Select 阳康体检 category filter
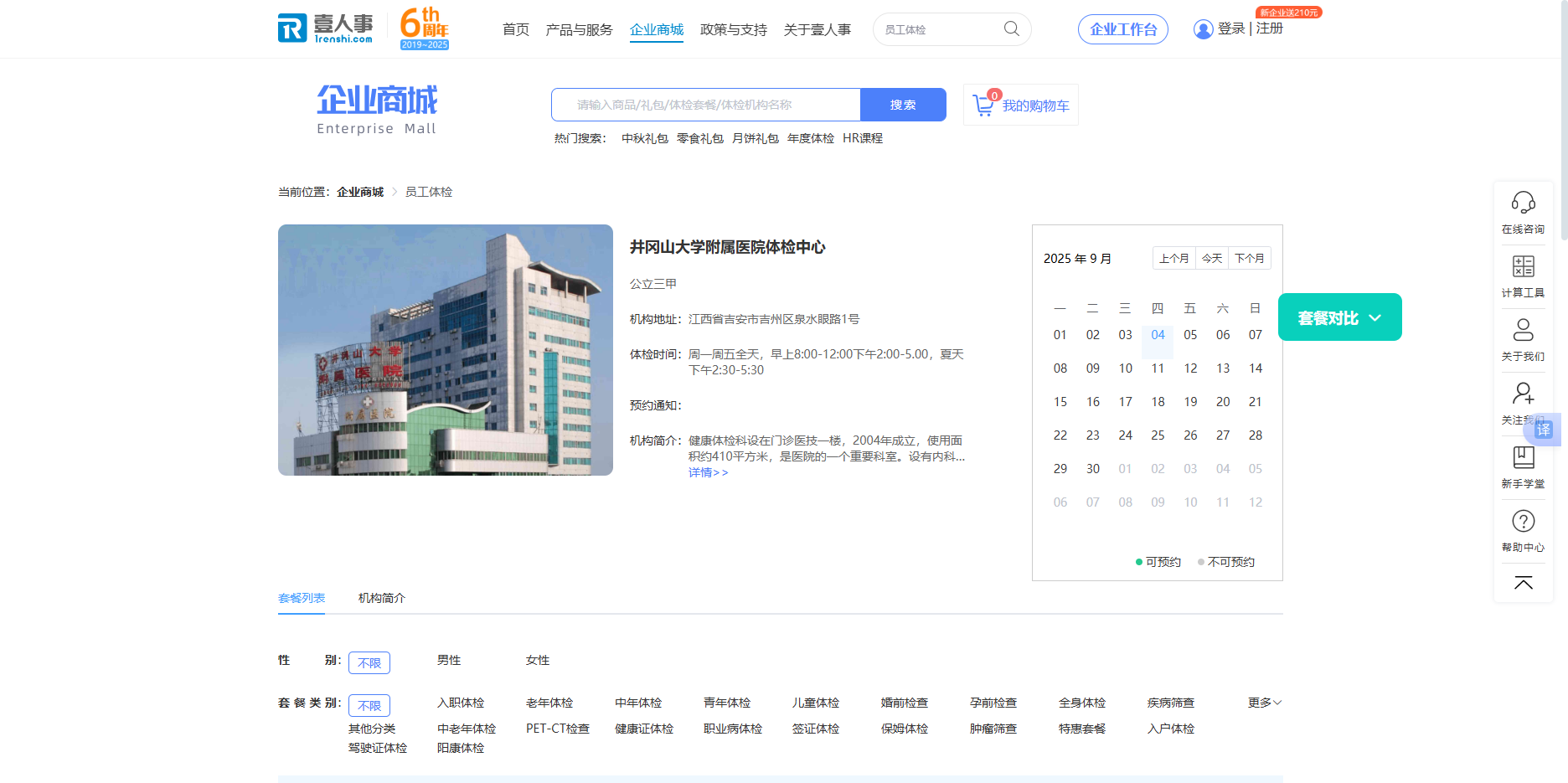 [461, 748]
